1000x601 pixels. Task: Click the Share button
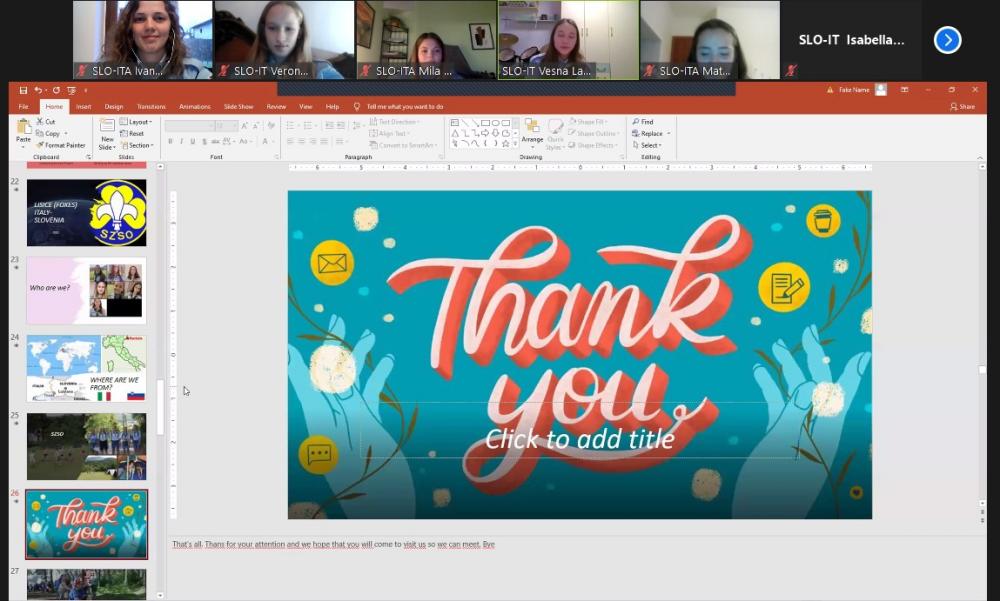962,106
